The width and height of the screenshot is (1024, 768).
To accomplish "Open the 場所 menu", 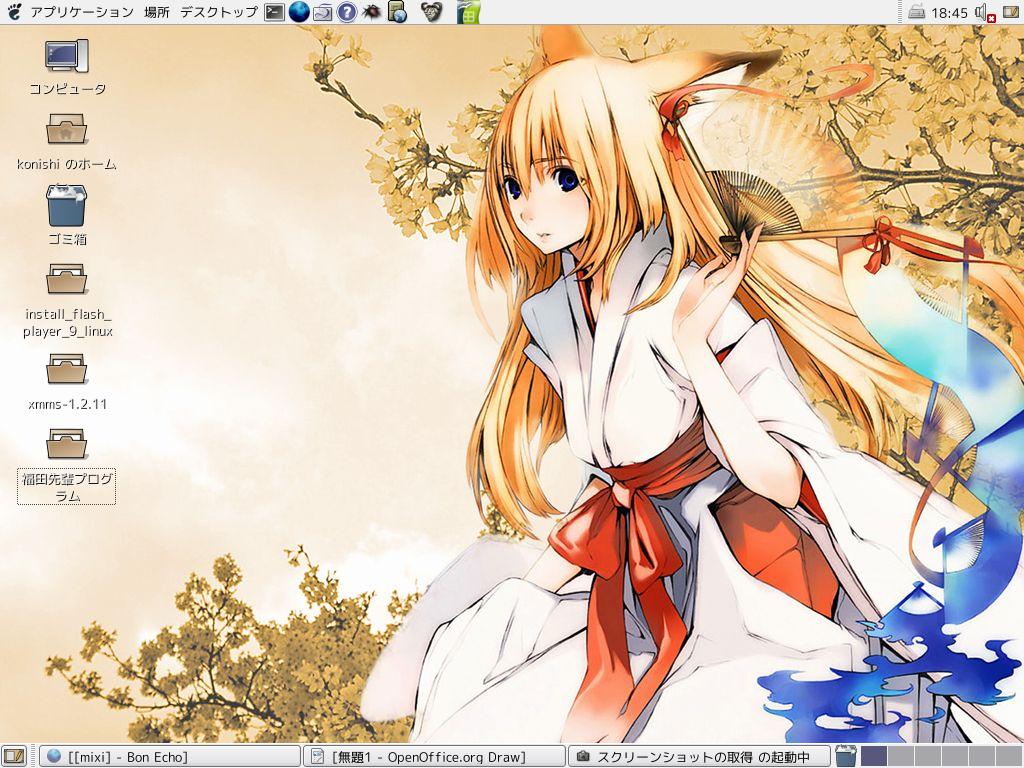I will pyautogui.click(x=157, y=12).
